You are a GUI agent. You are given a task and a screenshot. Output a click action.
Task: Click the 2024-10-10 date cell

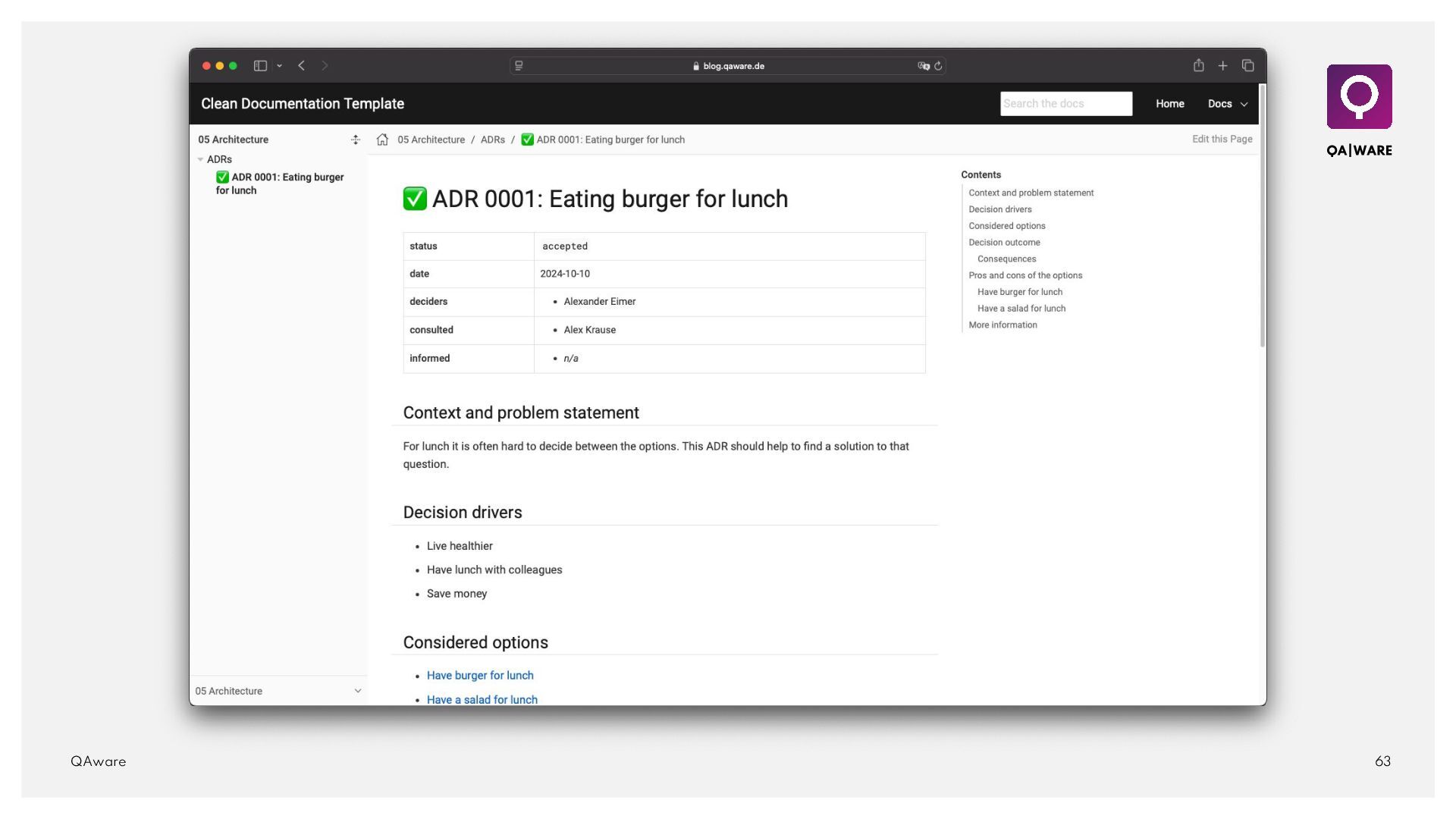(730, 274)
